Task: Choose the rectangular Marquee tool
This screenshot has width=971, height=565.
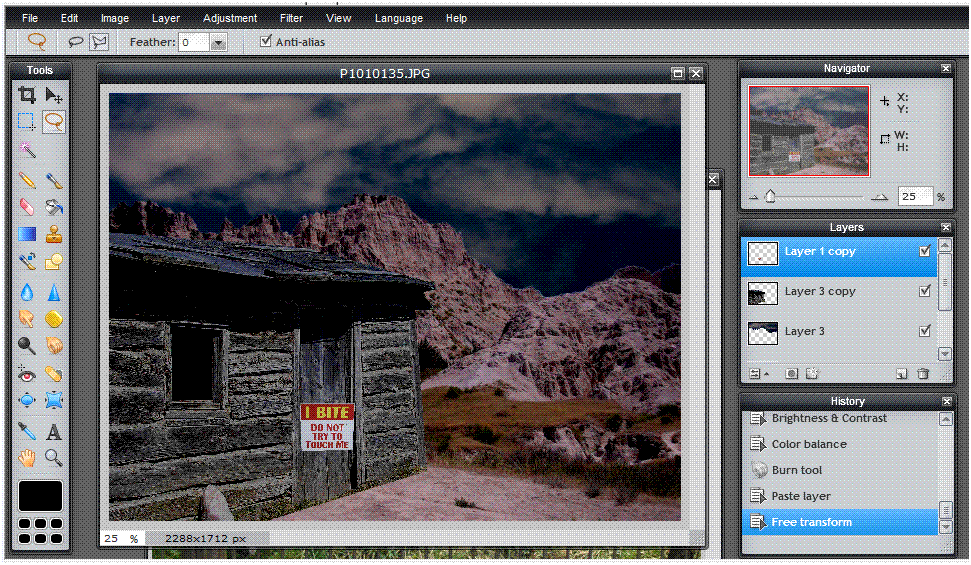Action: coord(27,122)
